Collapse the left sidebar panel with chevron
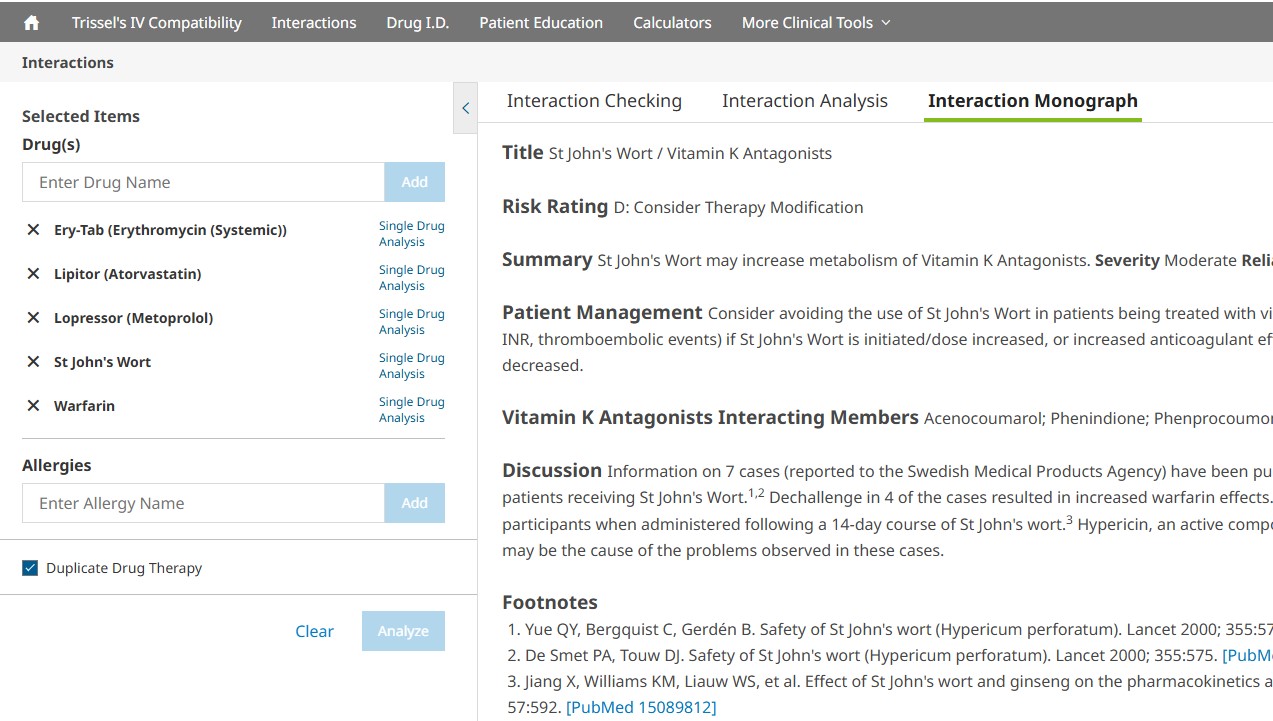 coord(465,109)
